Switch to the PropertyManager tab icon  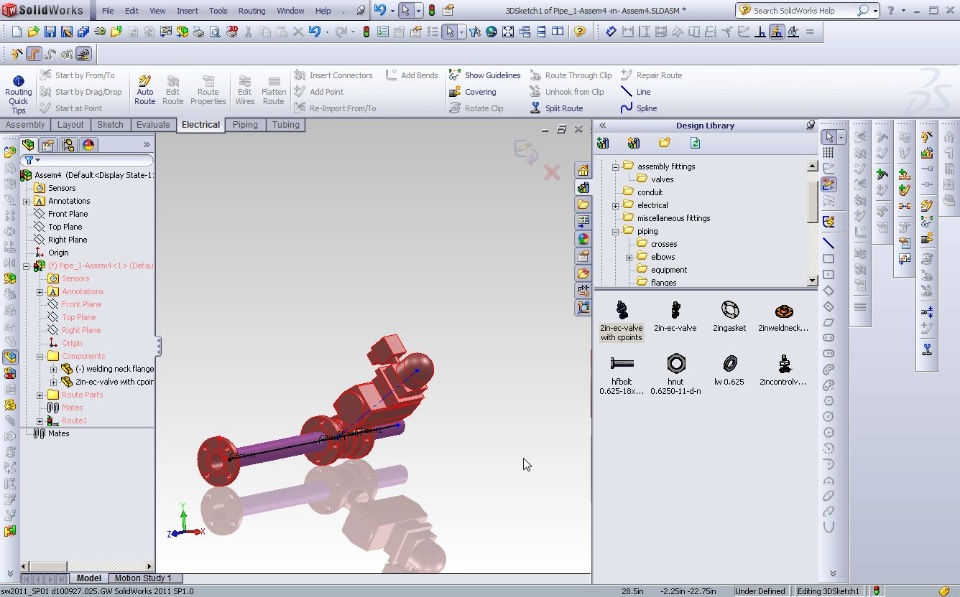pyautogui.click(x=48, y=145)
